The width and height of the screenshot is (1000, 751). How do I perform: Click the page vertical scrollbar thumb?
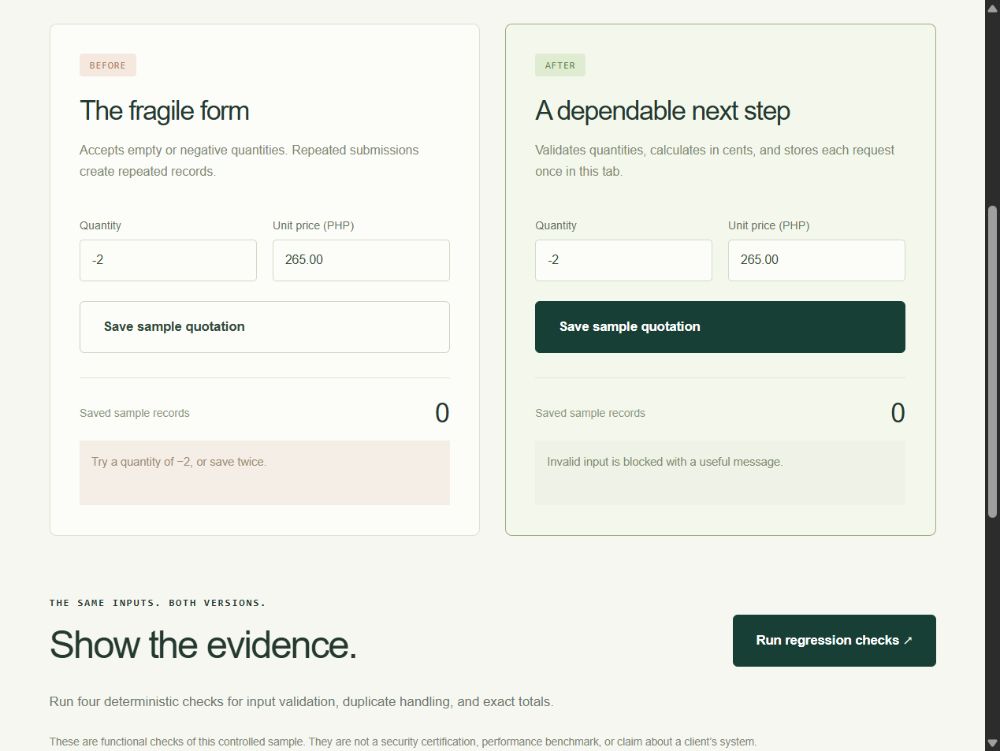pyautogui.click(x=992, y=361)
